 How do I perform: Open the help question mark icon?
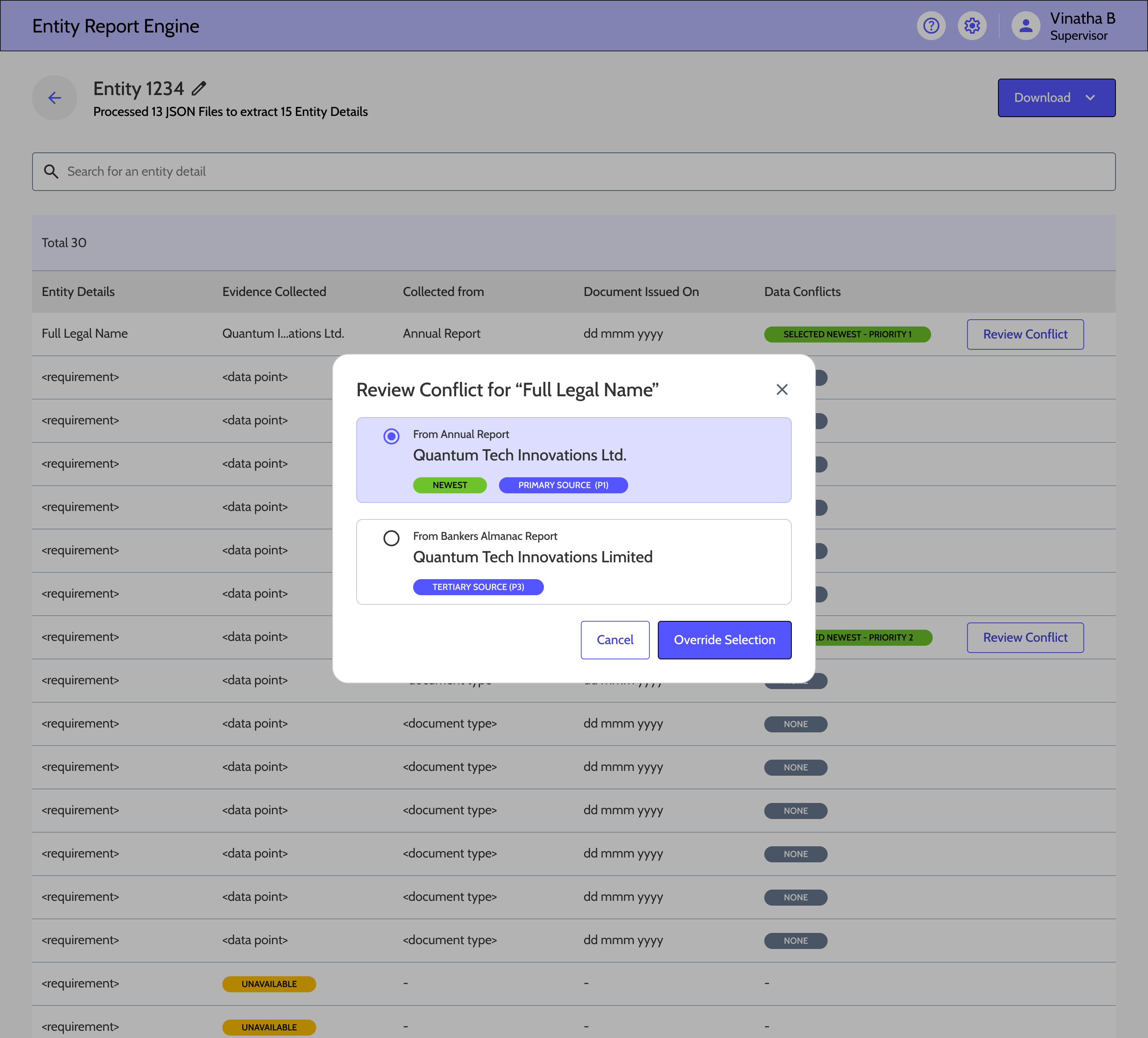click(931, 26)
